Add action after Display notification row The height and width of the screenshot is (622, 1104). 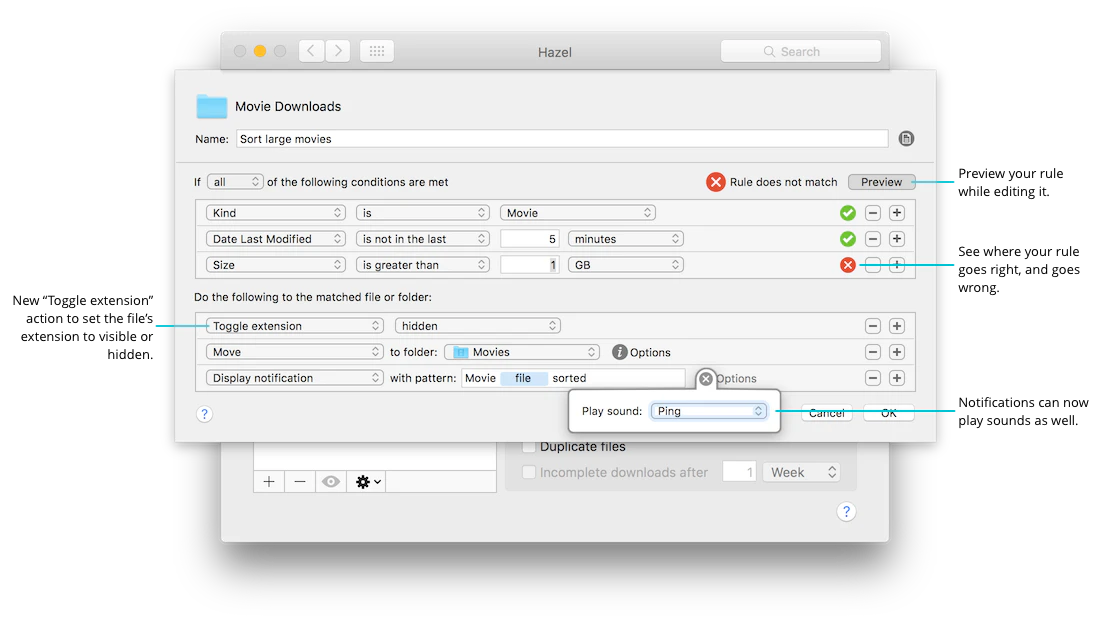pos(896,378)
